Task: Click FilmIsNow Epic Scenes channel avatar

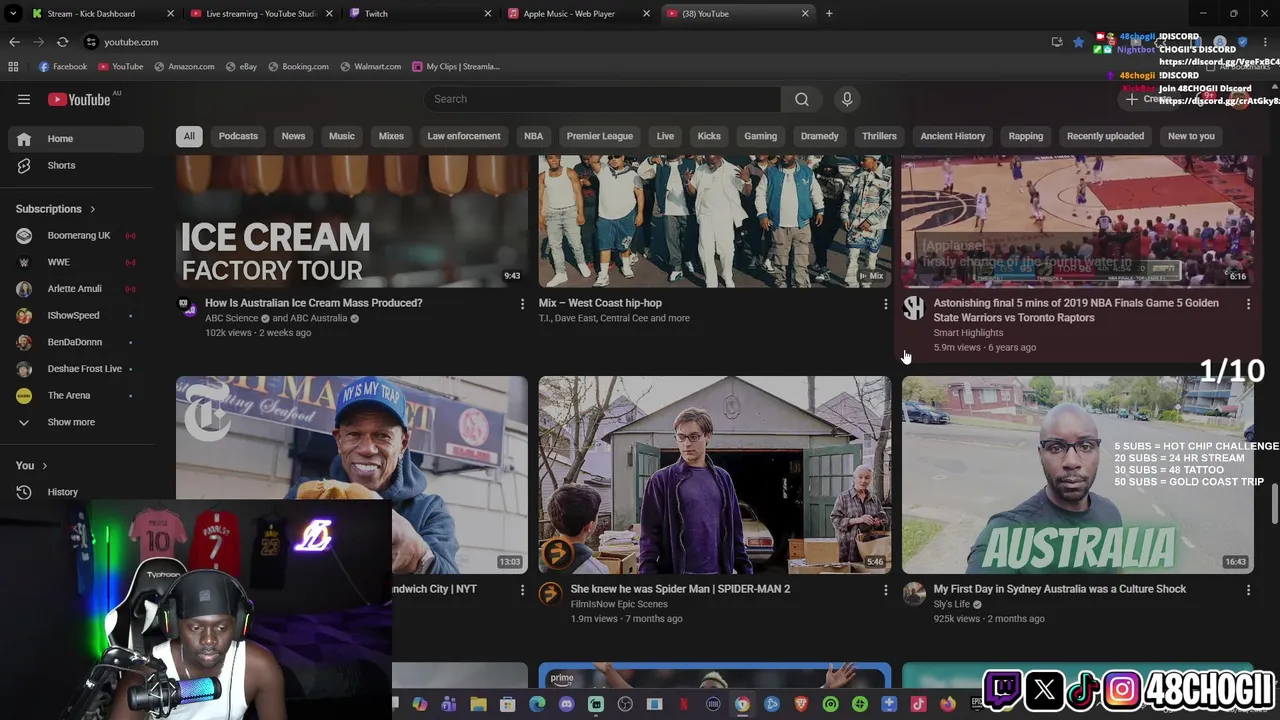Action: (551, 594)
